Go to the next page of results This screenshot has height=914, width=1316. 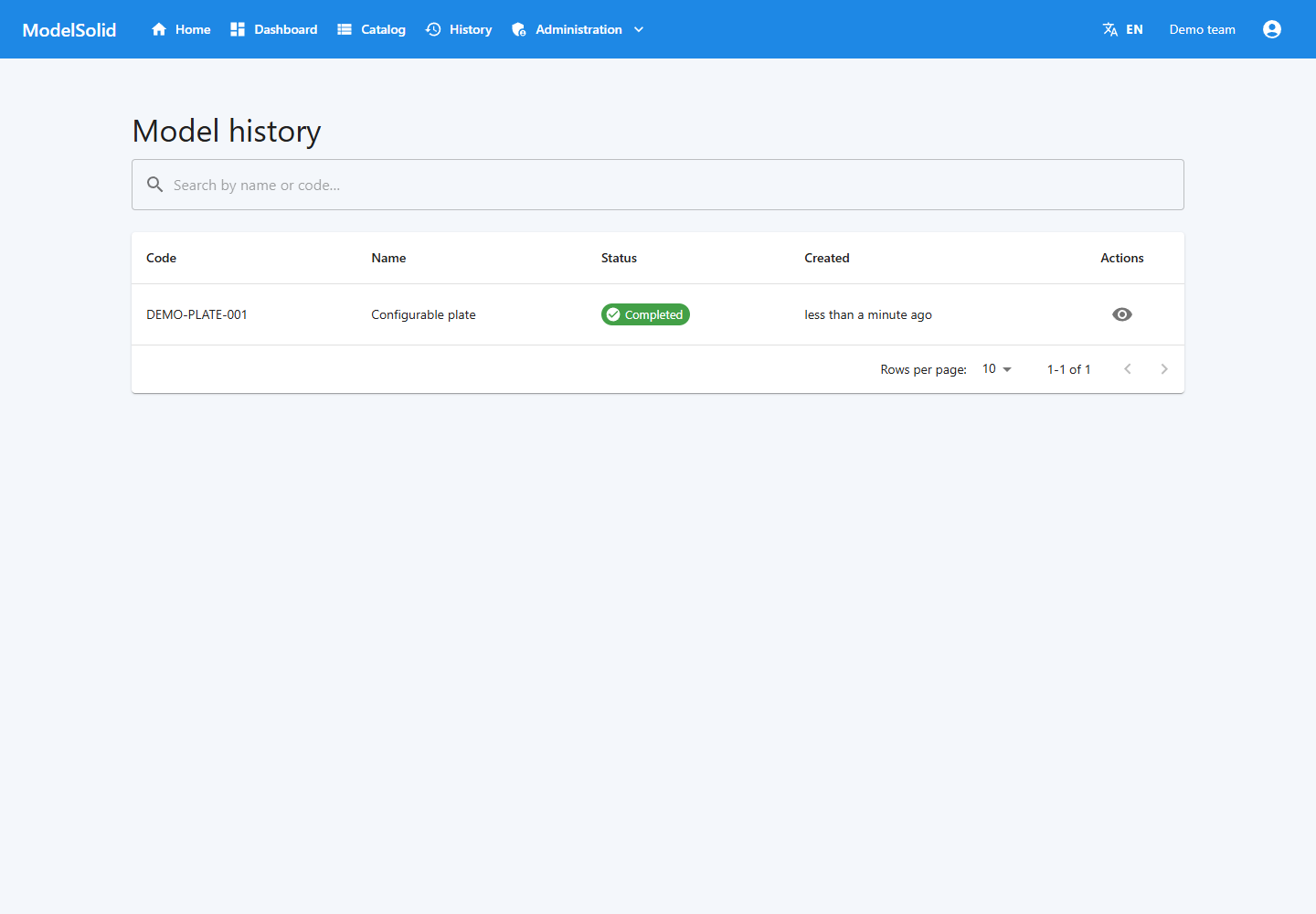pos(1164,369)
